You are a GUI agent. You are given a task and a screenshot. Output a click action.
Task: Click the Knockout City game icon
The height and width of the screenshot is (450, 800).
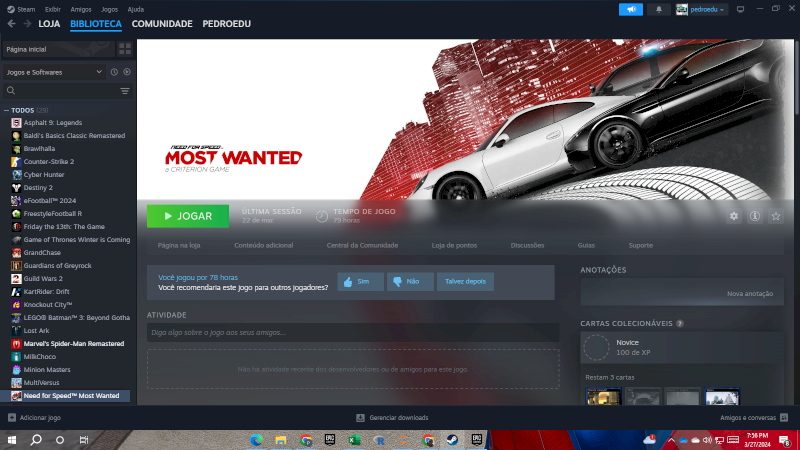pos(16,305)
